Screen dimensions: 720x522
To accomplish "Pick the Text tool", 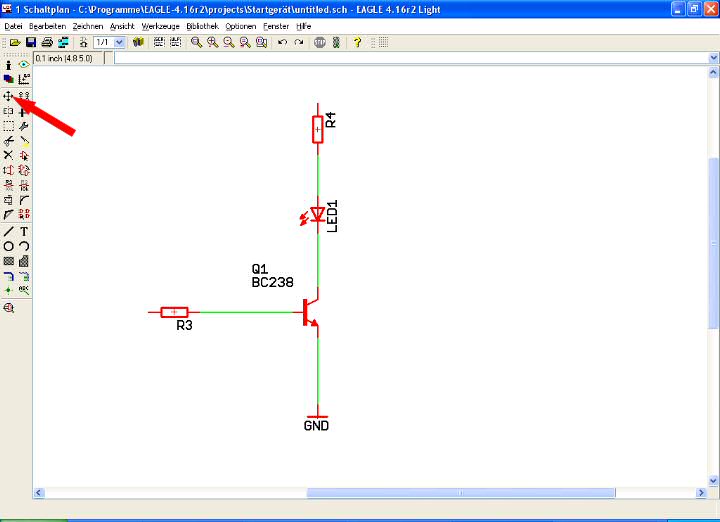I will [x=24, y=231].
